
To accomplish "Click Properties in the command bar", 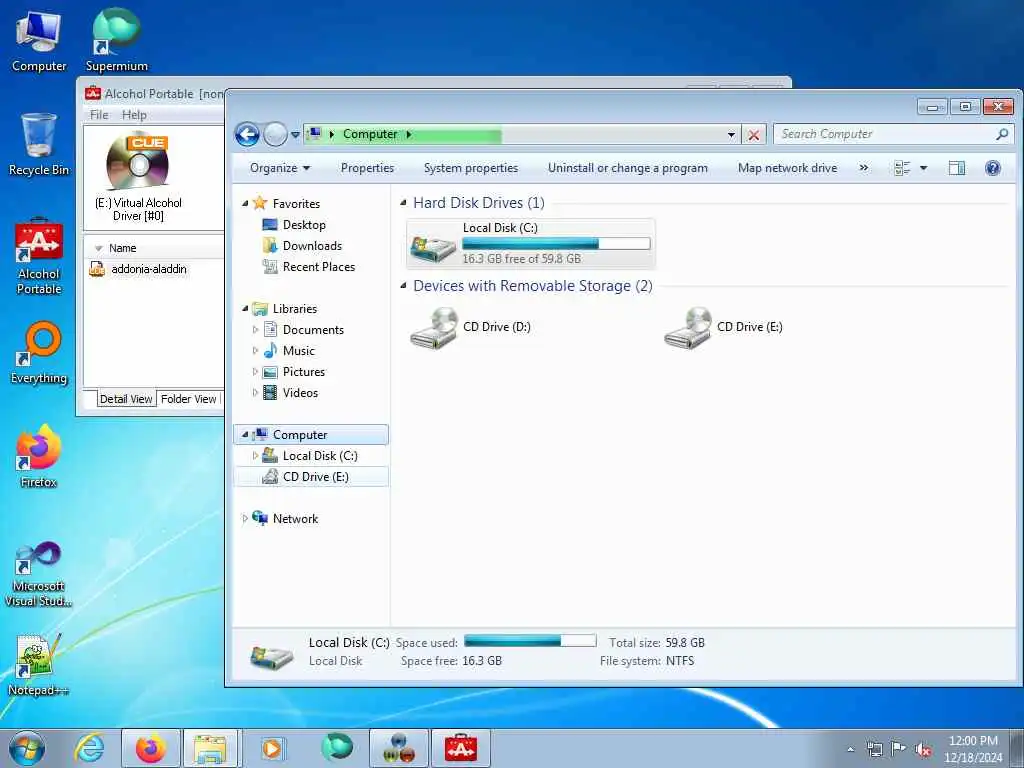I will pos(367,168).
